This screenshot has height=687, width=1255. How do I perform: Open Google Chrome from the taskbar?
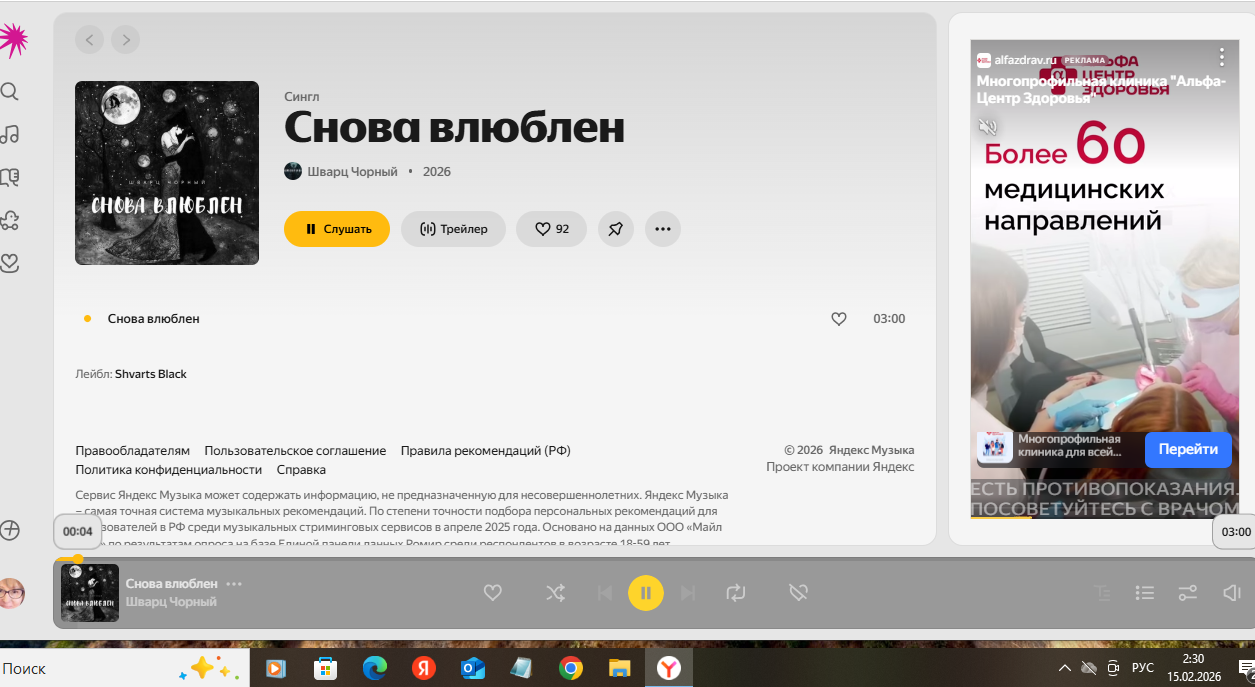571,668
